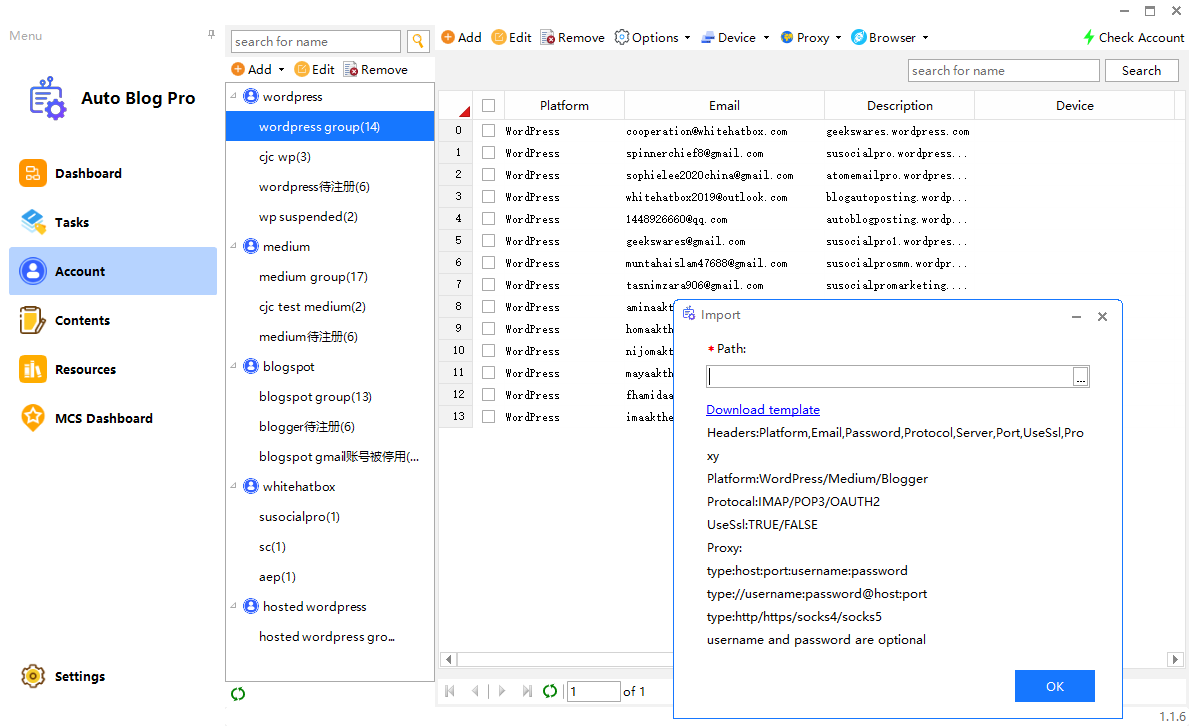Viewport: 1190px width, 728px height.
Task: Check the whitehatbox2019@outlook.com row
Action: pyautogui.click(x=489, y=197)
